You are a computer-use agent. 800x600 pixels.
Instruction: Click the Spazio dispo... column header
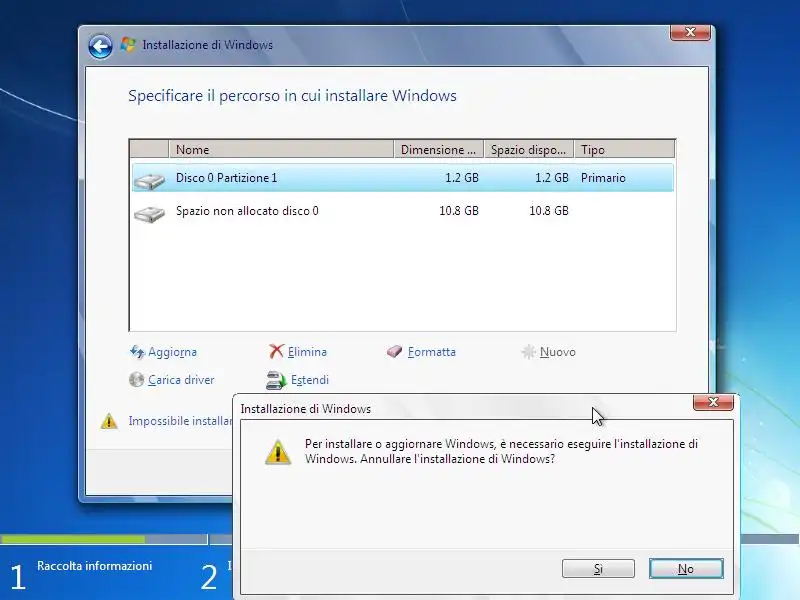click(529, 149)
